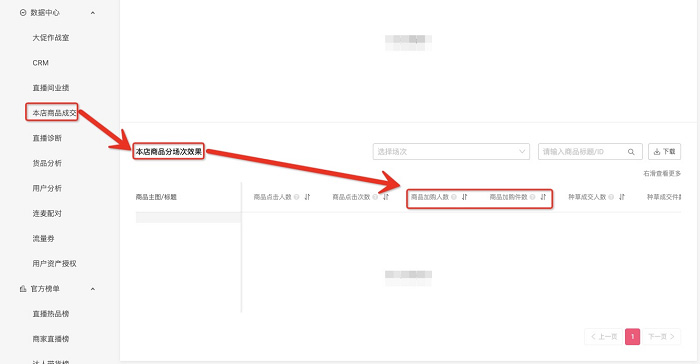The width and height of the screenshot is (700, 364).
Task: Show info tooltip for 商品加购件数
Action: (x=533, y=197)
